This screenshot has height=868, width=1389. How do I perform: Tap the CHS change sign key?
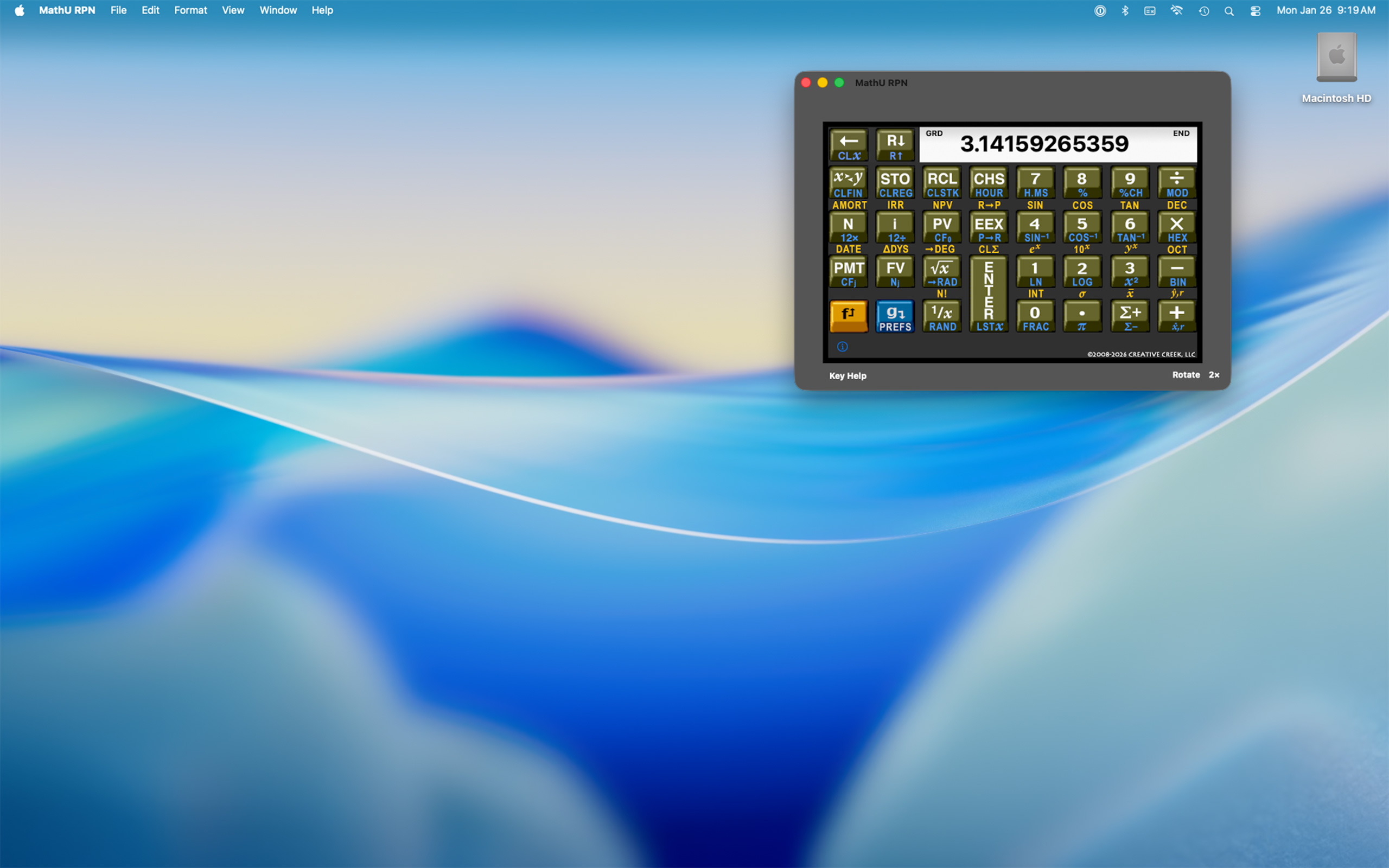989,183
